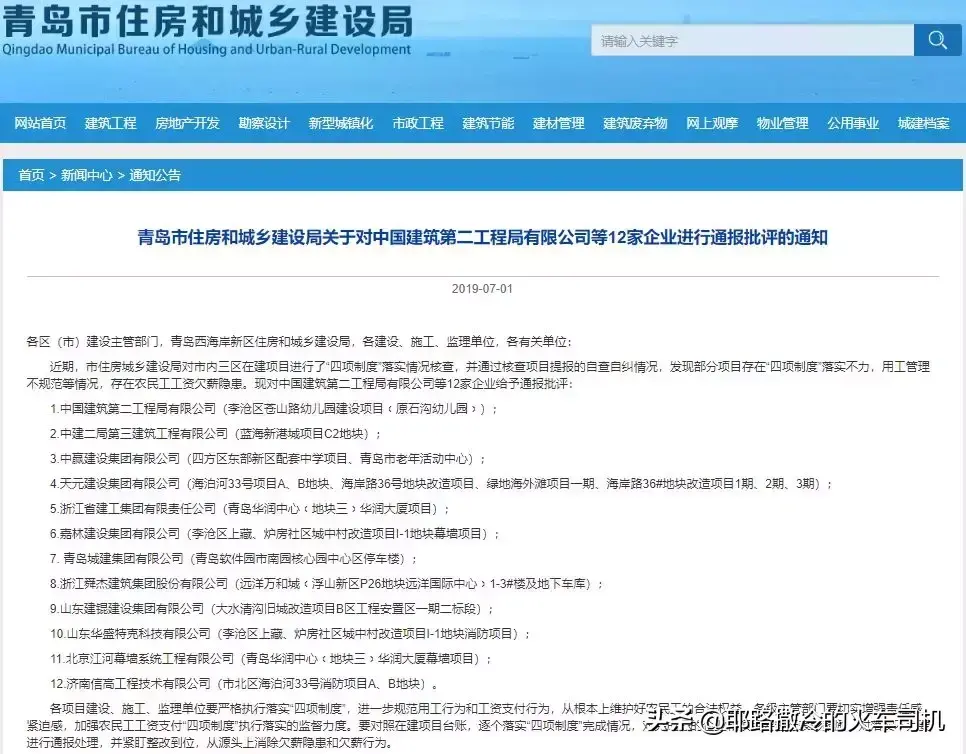
Task: Click list item 12 济南信高工程技术有限公司
Action: (x=245, y=684)
